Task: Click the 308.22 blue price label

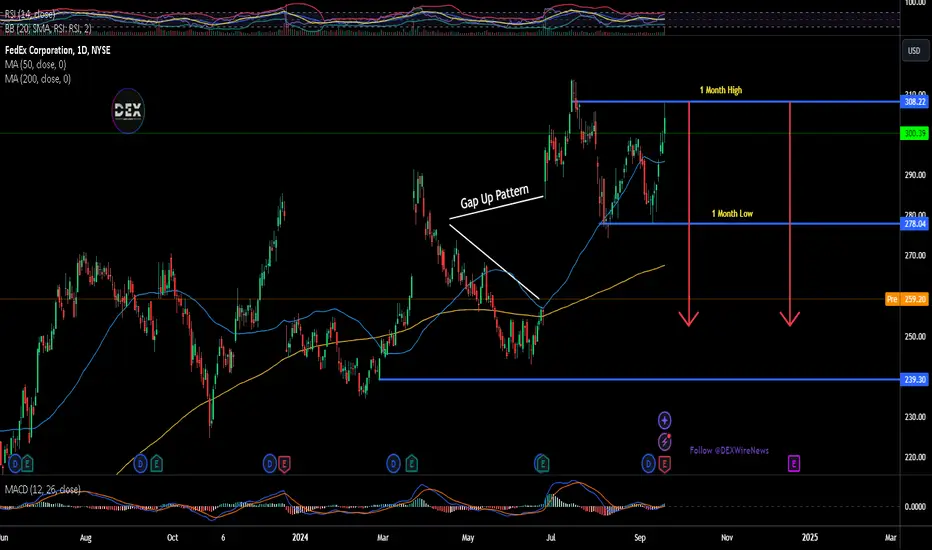Action: (914, 102)
